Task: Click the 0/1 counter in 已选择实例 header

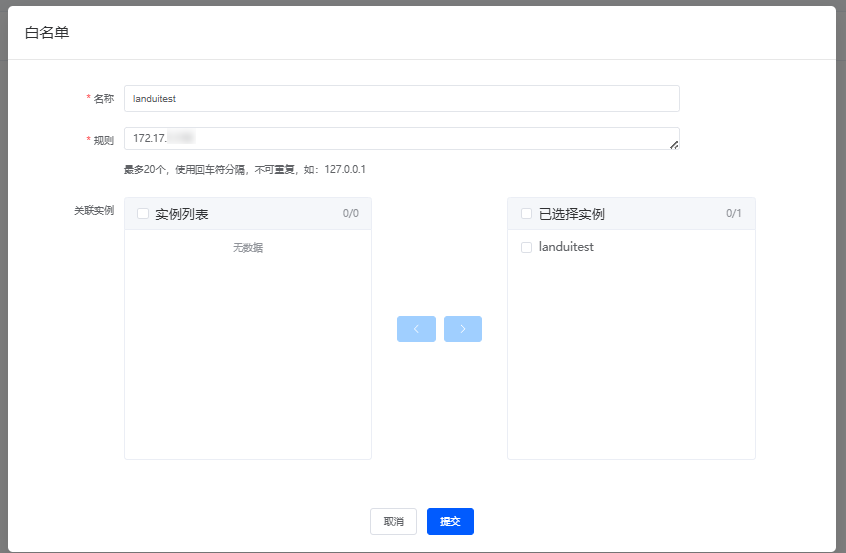Action: coord(734,214)
